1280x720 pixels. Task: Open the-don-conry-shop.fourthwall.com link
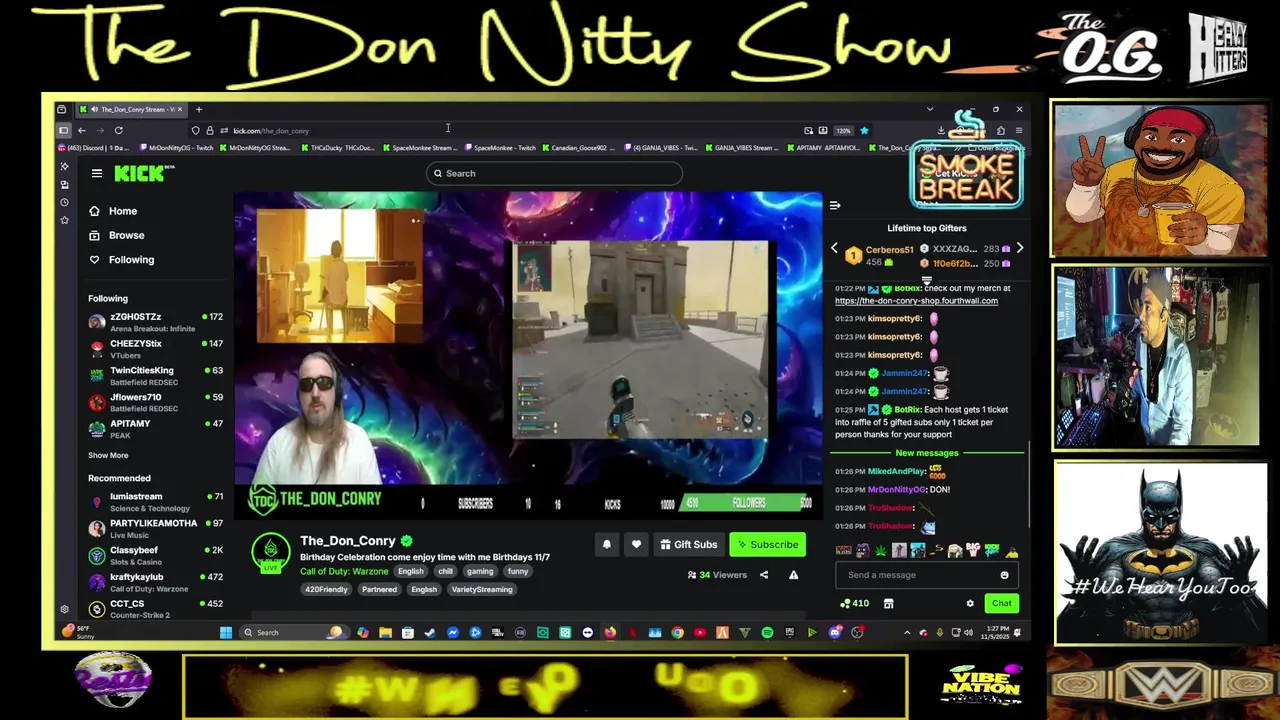[x=916, y=301]
